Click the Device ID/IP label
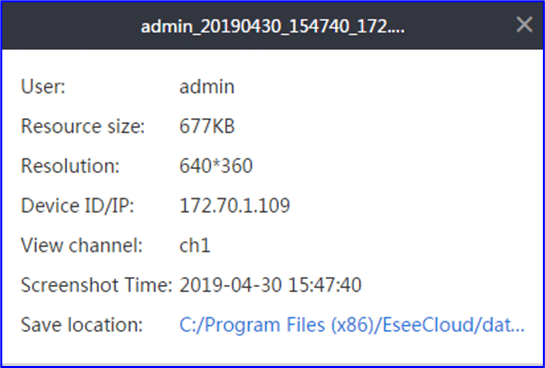545x368 pixels. point(78,205)
